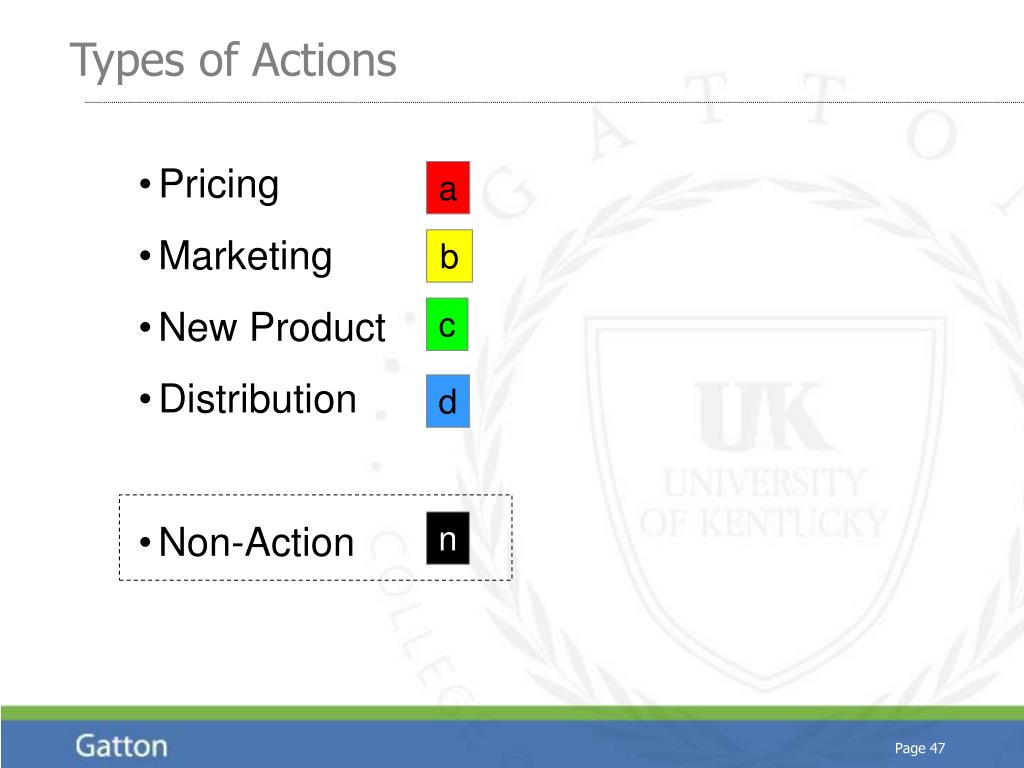Click the dotted line under the title

coord(554,103)
